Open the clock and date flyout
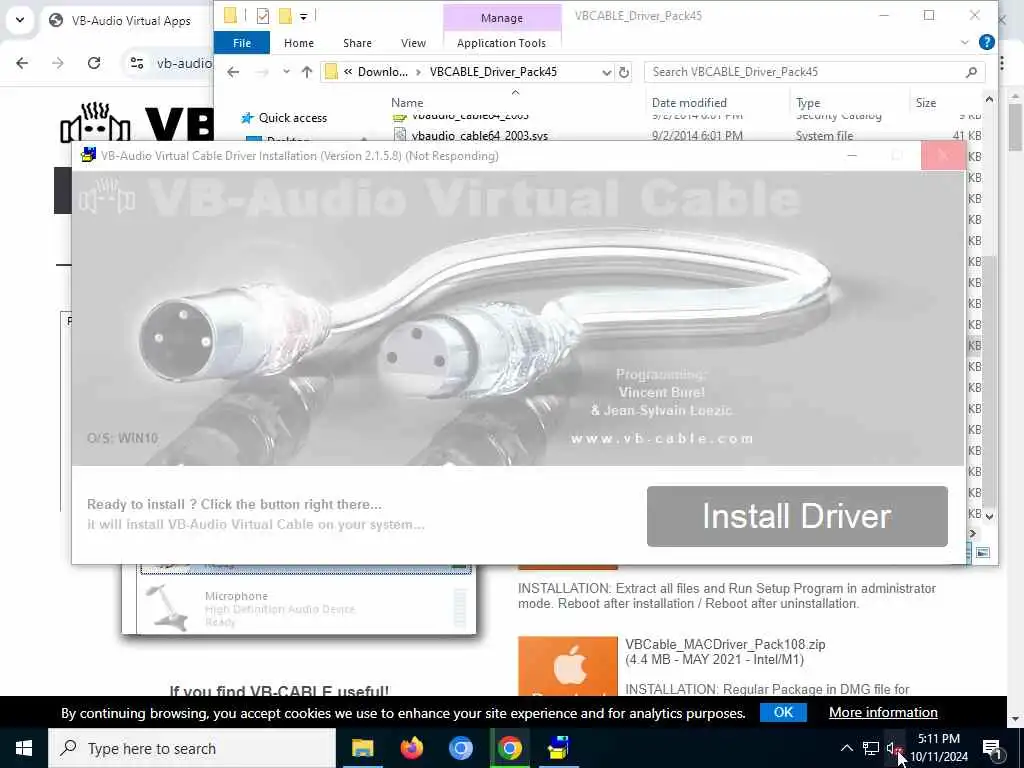This screenshot has width=1024, height=768. (x=938, y=748)
